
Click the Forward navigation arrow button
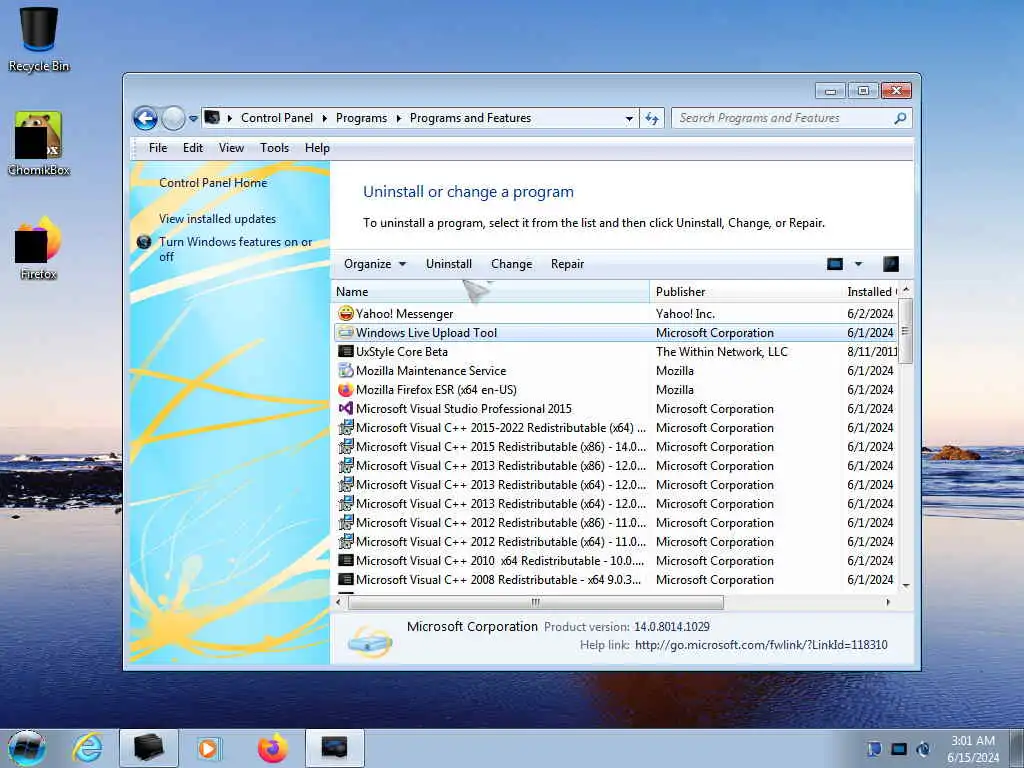173,119
